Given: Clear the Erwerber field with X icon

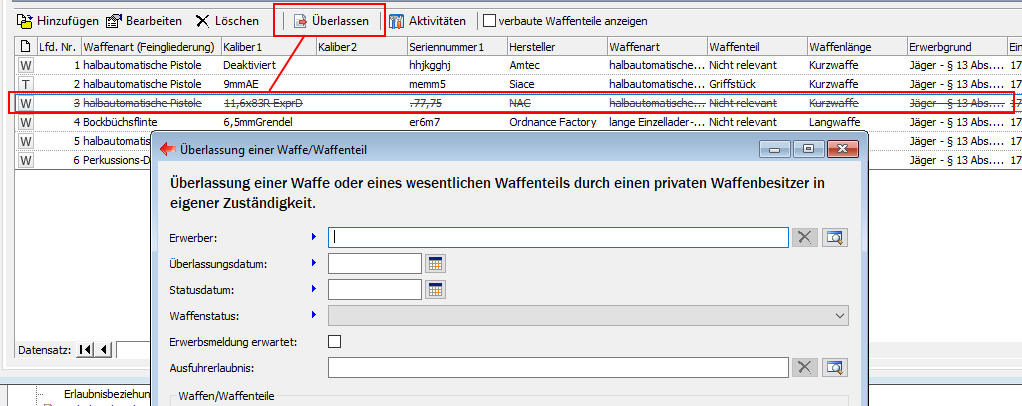Looking at the screenshot, I should (805, 237).
